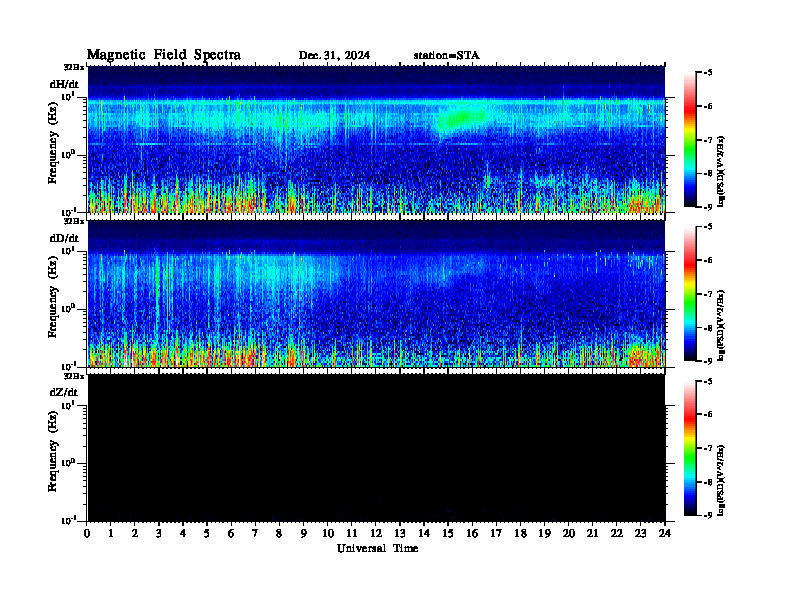Click the "32Hz" label atop the dH/dt panel
The height and width of the screenshot is (612, 792).
(x=73, y=67)
